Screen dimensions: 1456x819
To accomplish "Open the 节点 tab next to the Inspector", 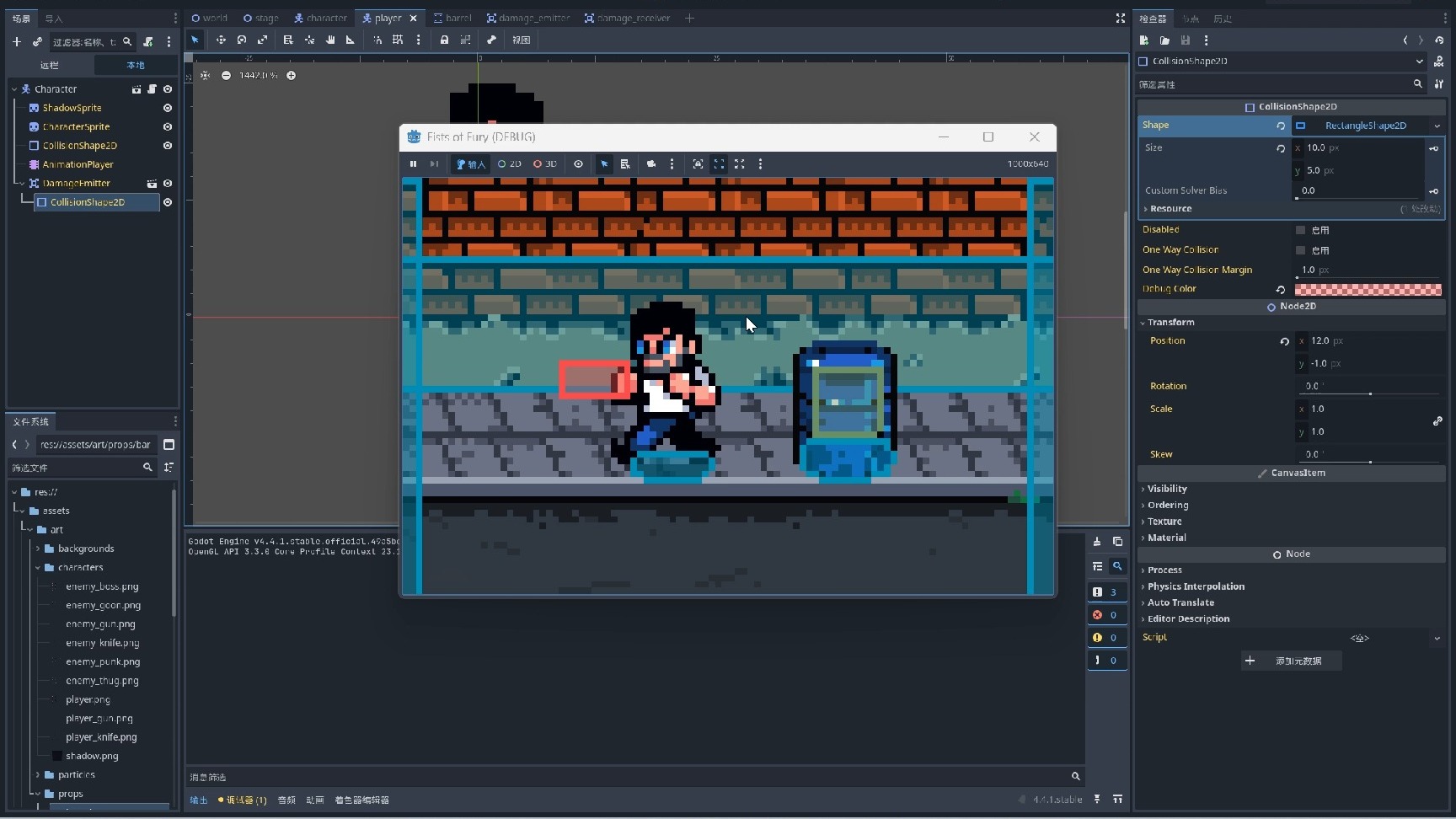I will pyautogui.click(x=1191, y=19).
